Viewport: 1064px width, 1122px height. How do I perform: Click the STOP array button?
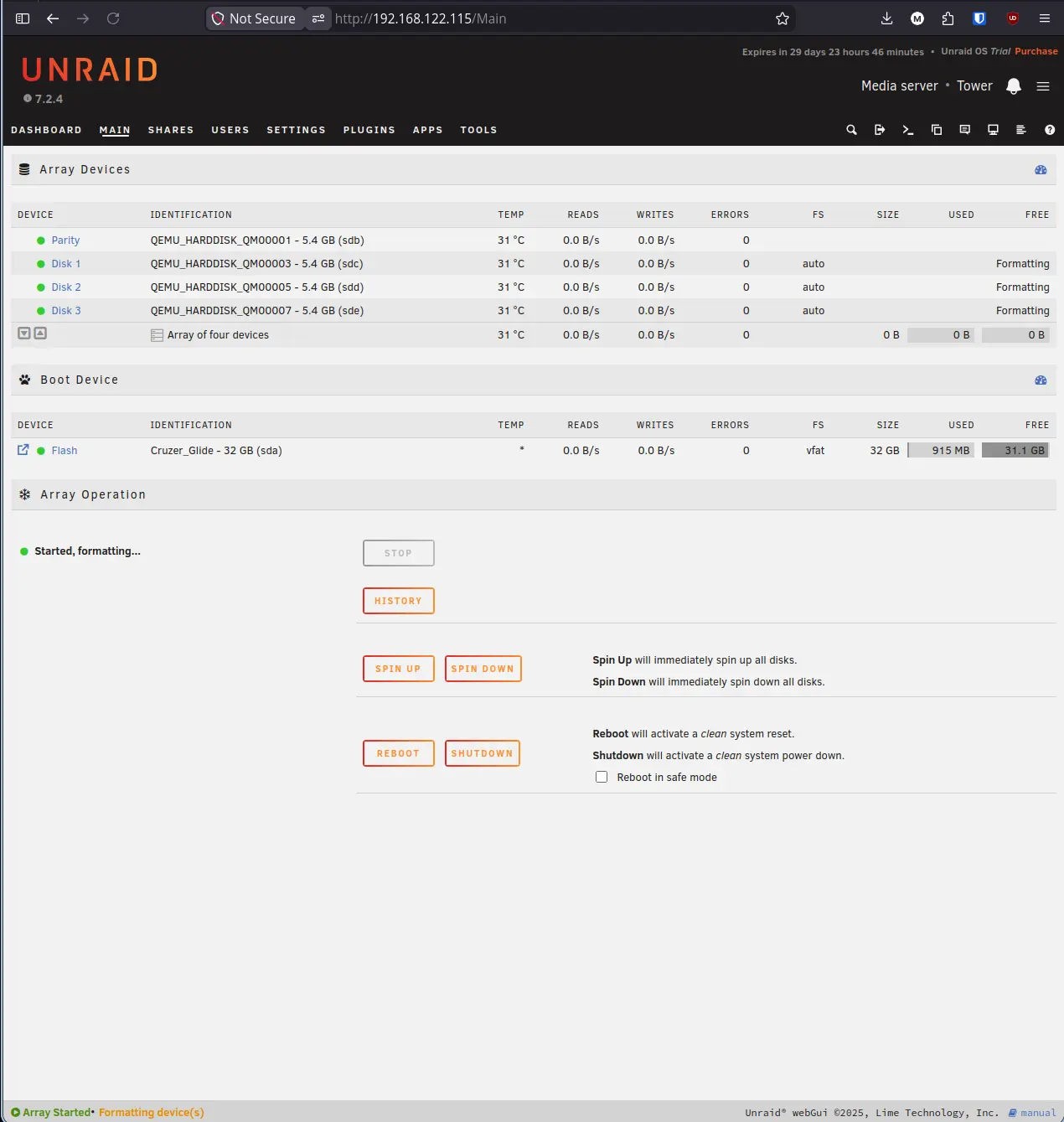[x=399, y=553]
